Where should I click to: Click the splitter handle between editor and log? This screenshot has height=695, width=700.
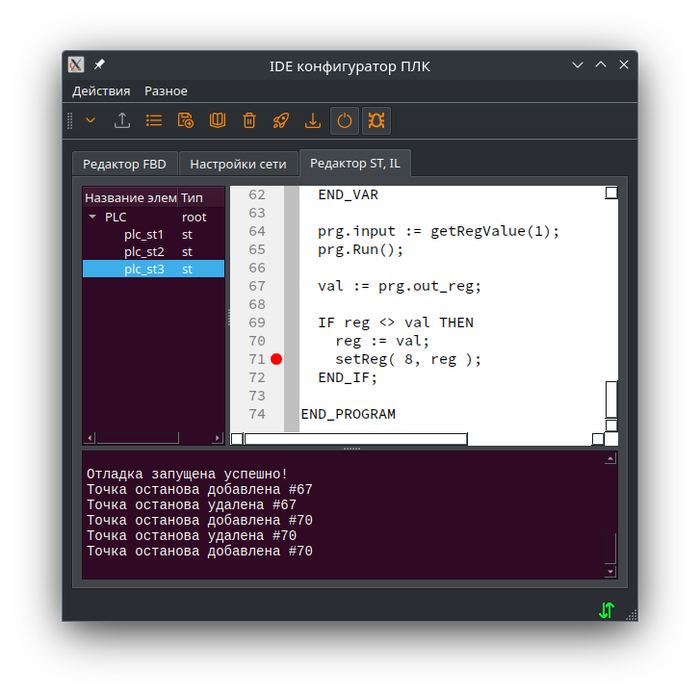click(x=351, y=449)
